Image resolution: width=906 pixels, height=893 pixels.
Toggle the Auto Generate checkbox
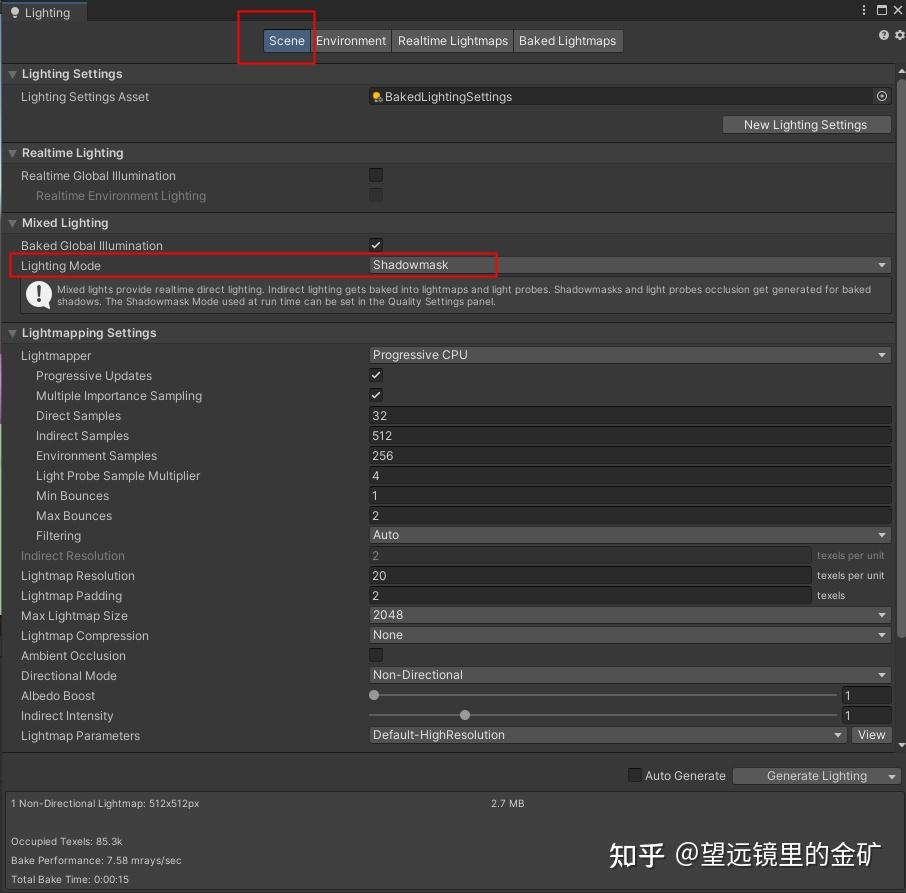click(635, 775)
